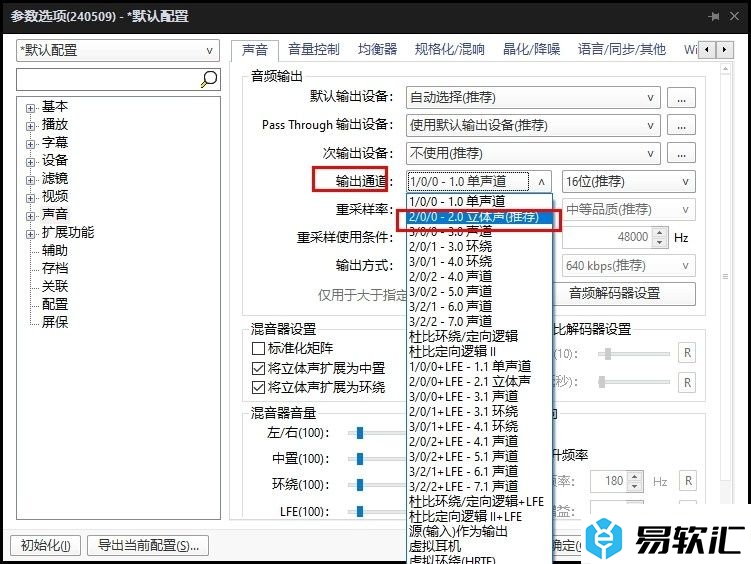
Task: Expand the 基本 tree node
Action: click(31, 107)
